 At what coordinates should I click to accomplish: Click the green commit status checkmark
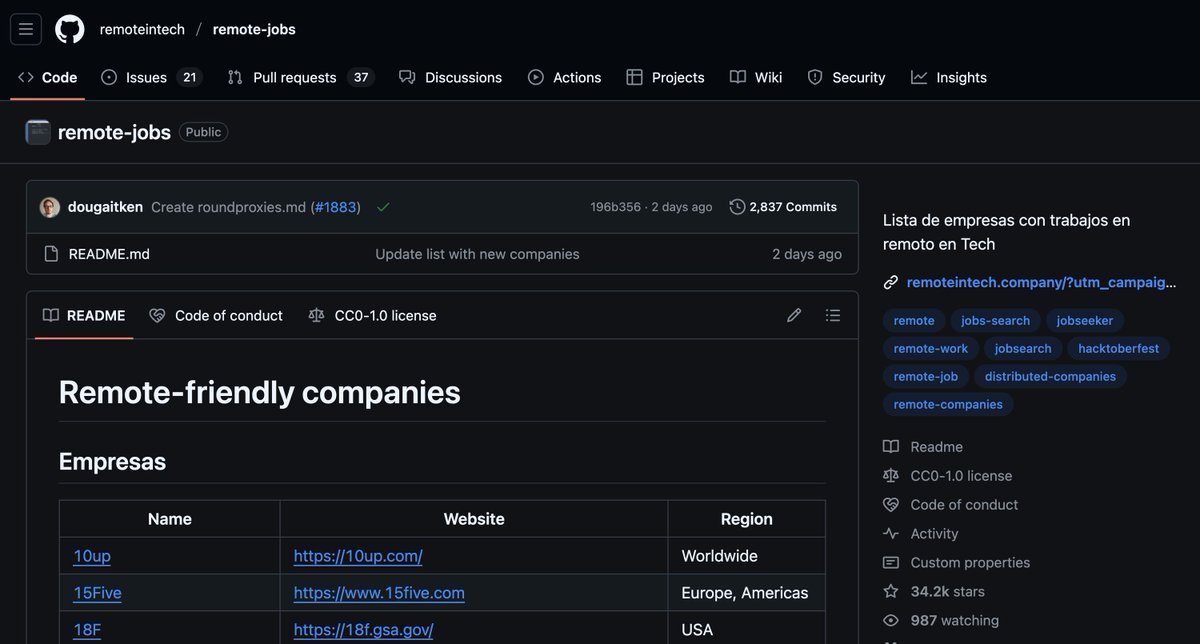[x=383, y=207]
